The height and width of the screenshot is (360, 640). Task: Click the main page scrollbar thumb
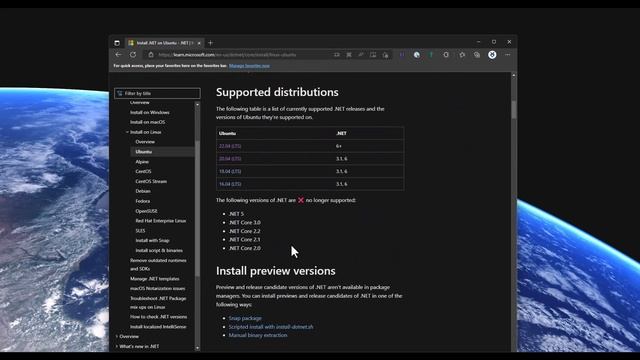(x=513, y=110)
